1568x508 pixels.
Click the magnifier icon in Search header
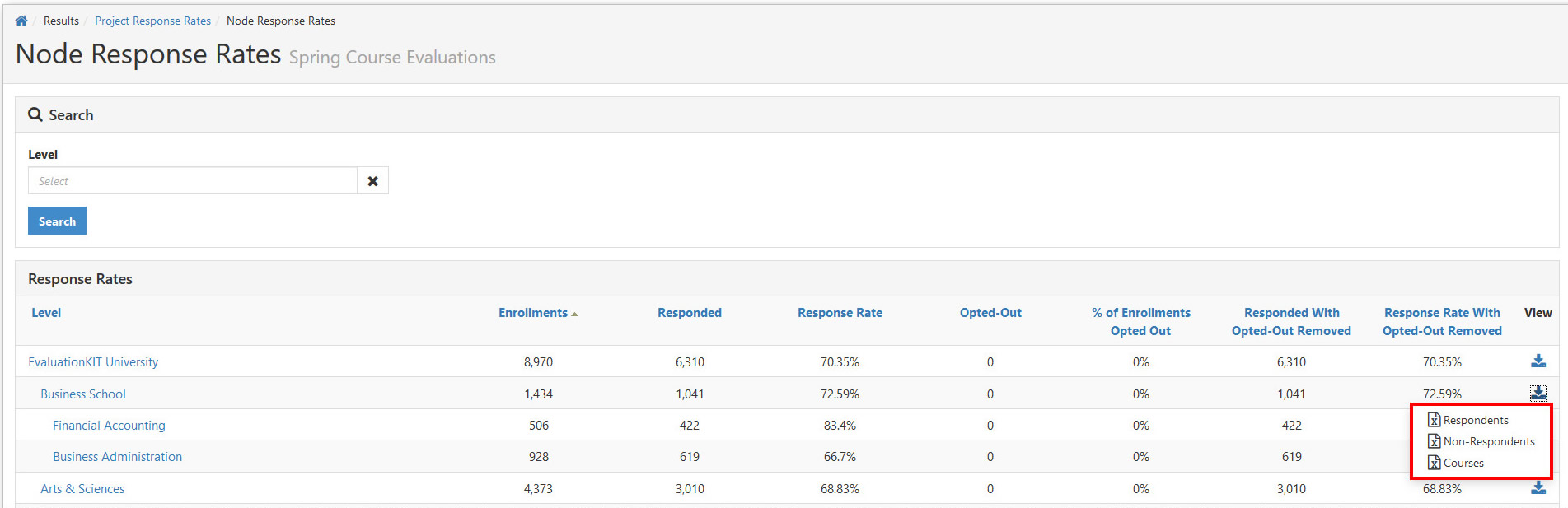click(x=35, y=114)
